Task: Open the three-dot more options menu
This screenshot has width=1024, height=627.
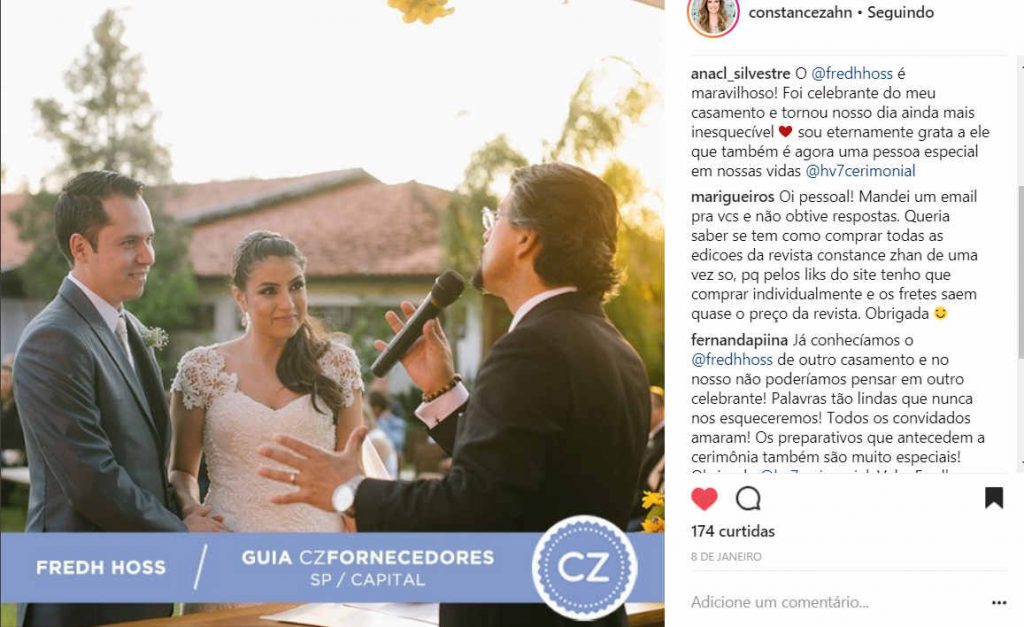Action: pyautogui.click(x=999, y=602)
